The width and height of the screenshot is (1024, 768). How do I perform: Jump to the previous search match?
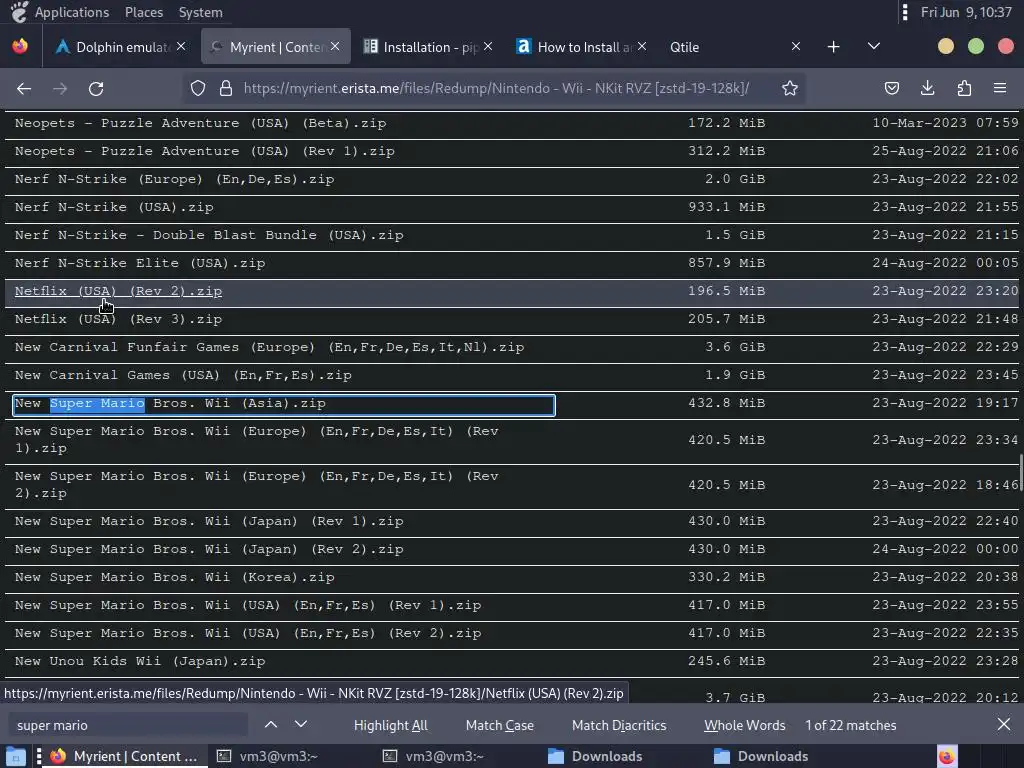[271, 724]
